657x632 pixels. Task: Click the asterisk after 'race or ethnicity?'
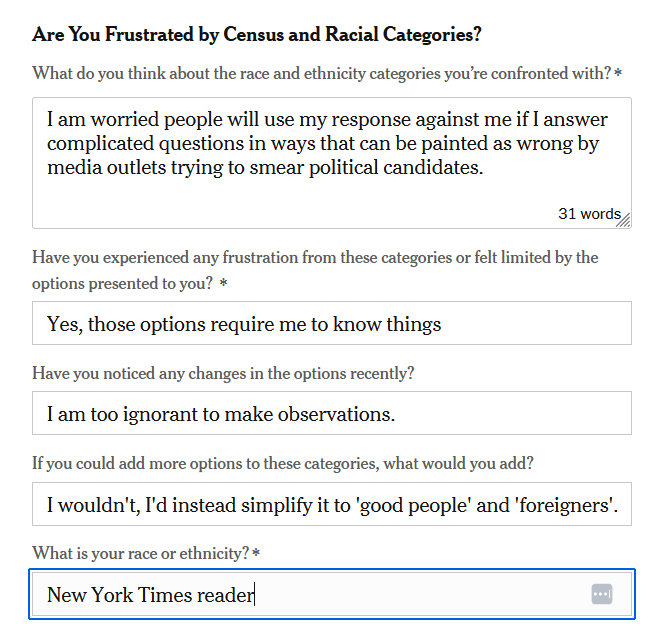point(257,553)
